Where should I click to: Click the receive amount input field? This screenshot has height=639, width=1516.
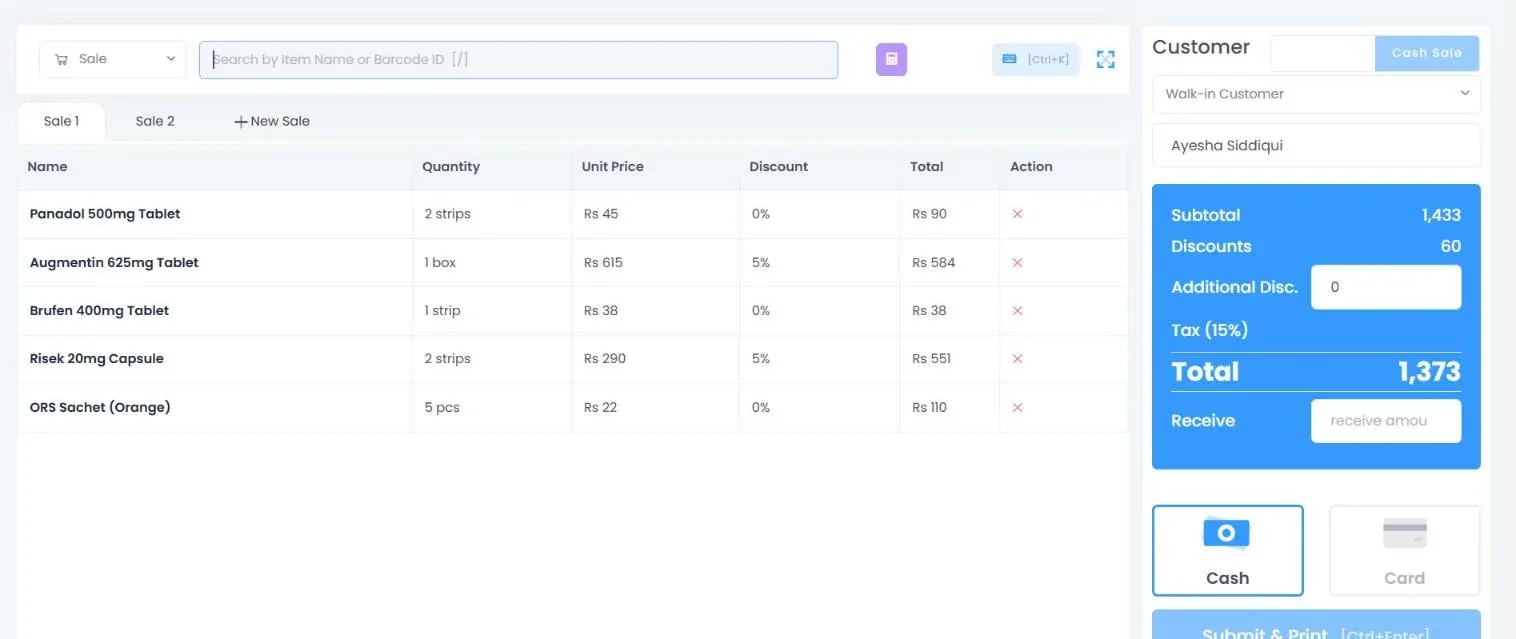(x=1386, y=421)
